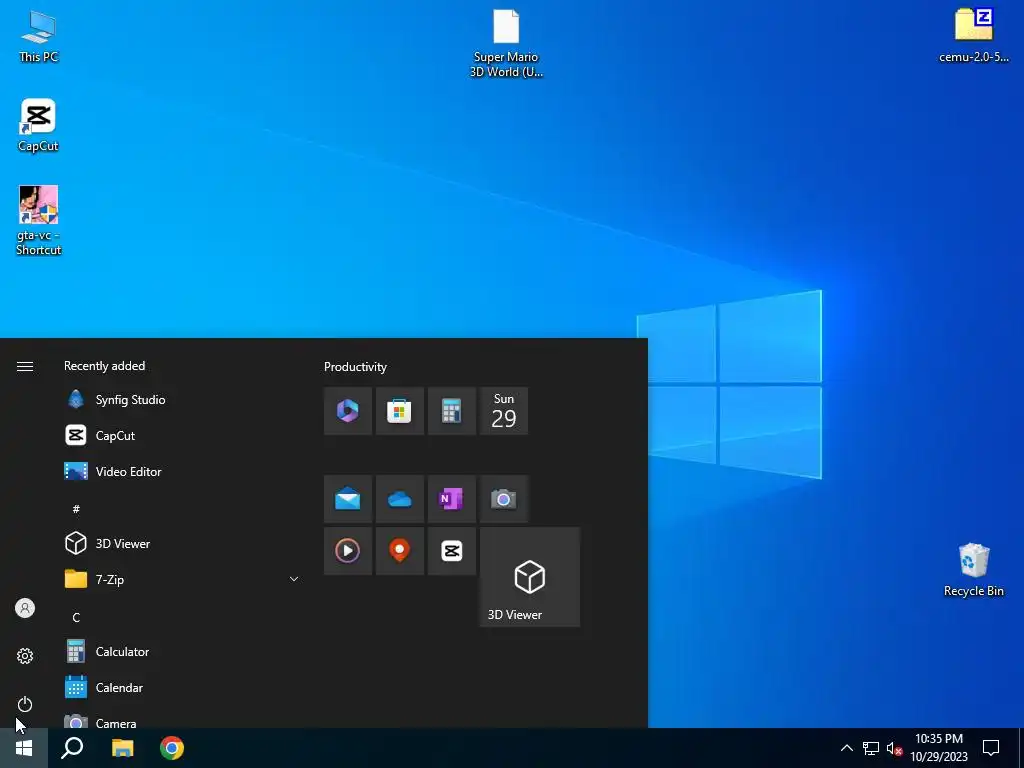Open the Maps location pin tile
Image resolution: width=1024 pixels, height=768 pixels.
point(400,551)
